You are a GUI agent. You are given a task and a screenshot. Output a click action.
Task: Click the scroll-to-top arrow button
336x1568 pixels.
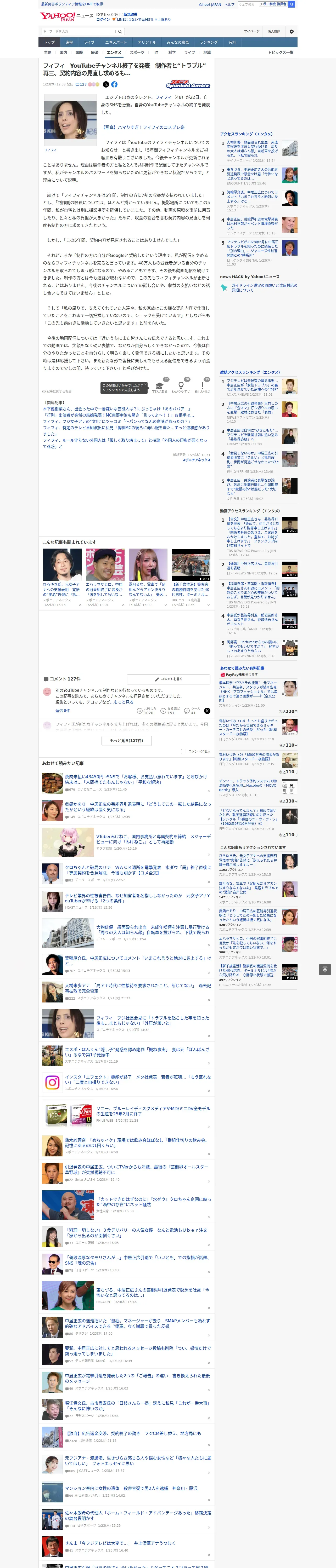pyautogui.click(x=325, y=969)
